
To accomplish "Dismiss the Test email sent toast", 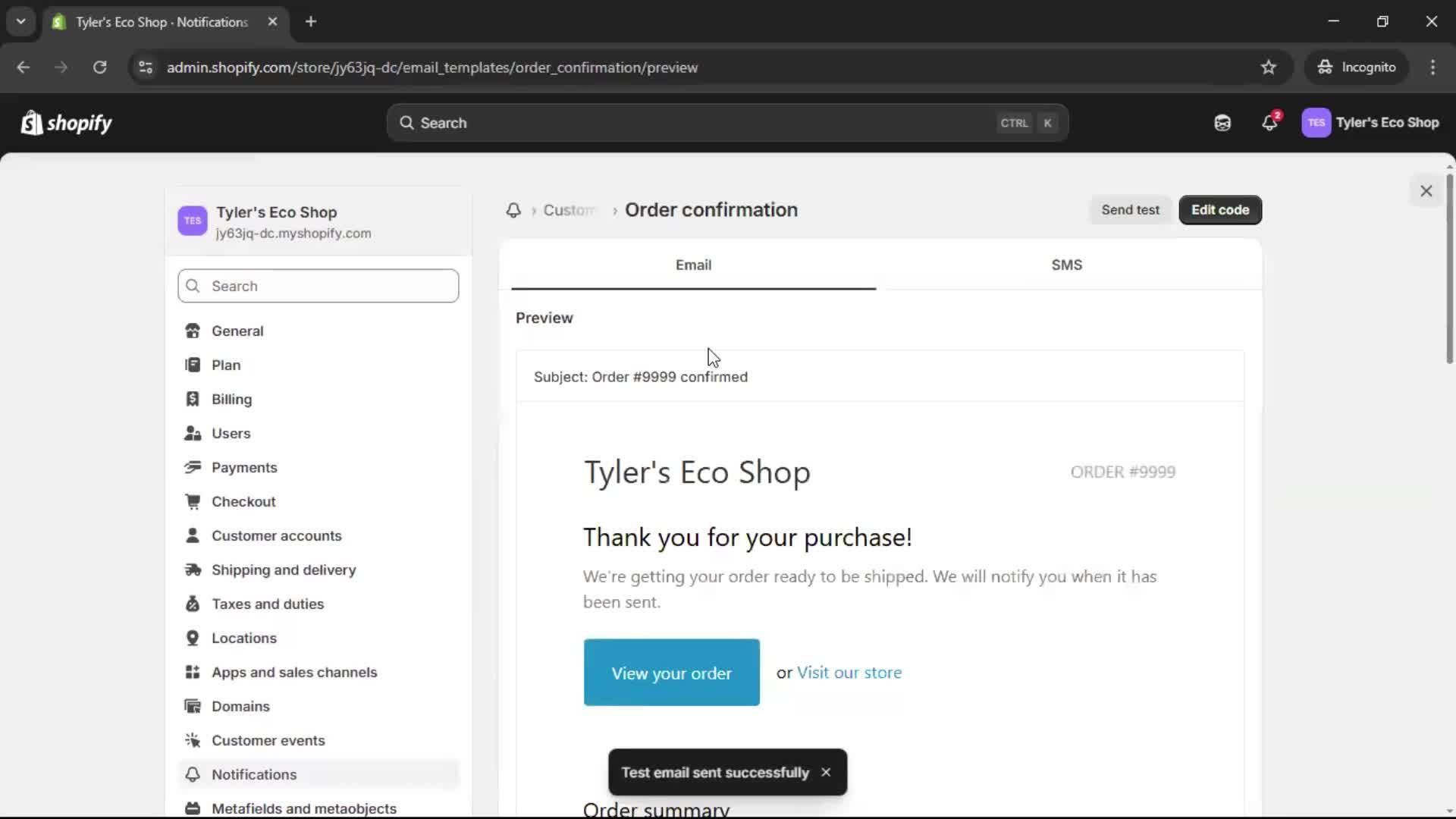I will coord(826,772).
